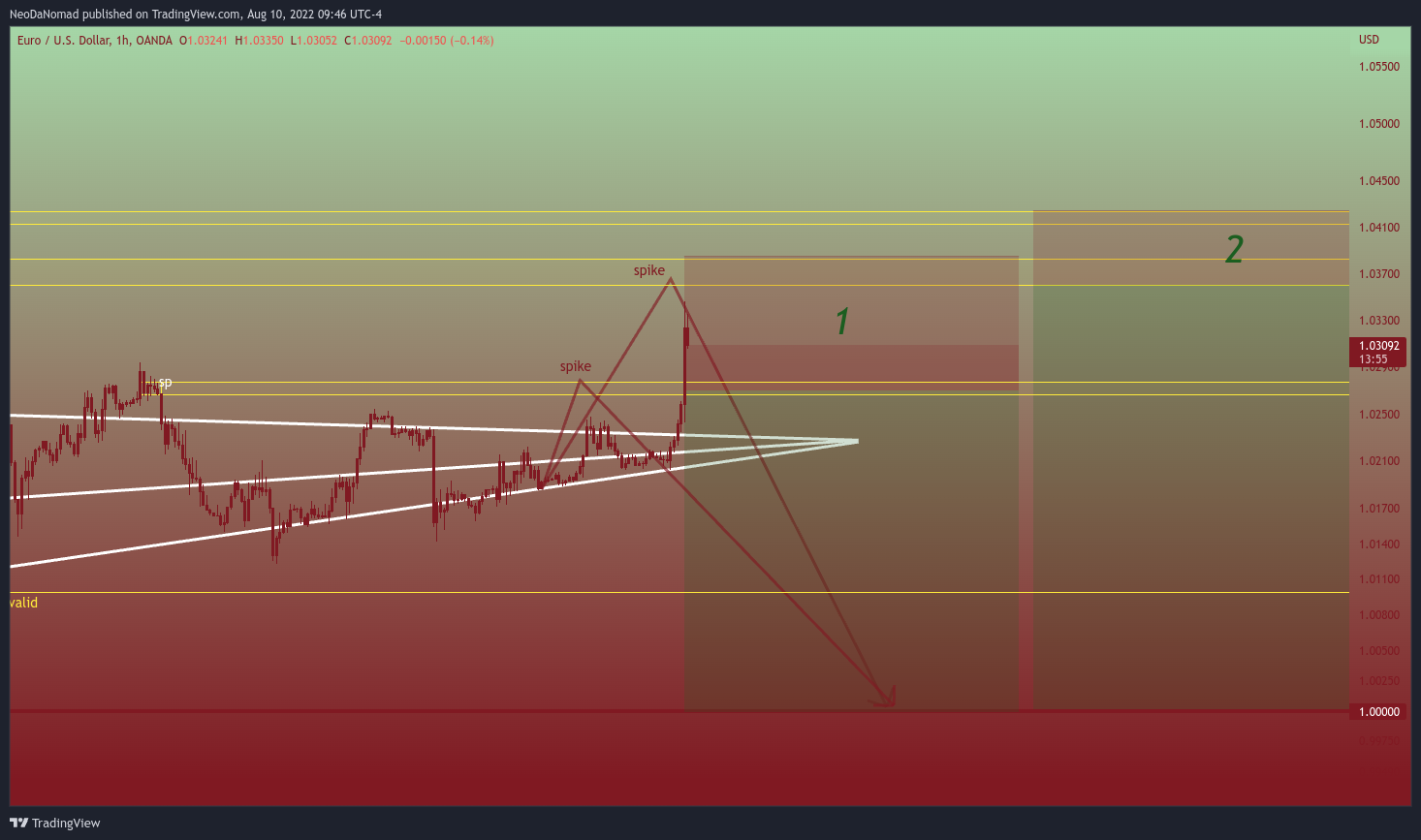This screenshot has width=1421, height=840.
Task: Select the 'sp' label near the left candles
Action: tap(165, 383)
